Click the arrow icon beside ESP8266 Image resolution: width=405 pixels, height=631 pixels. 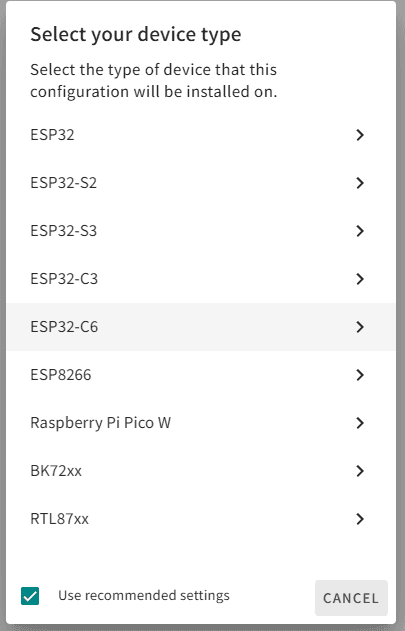click(x=360, y=375)
